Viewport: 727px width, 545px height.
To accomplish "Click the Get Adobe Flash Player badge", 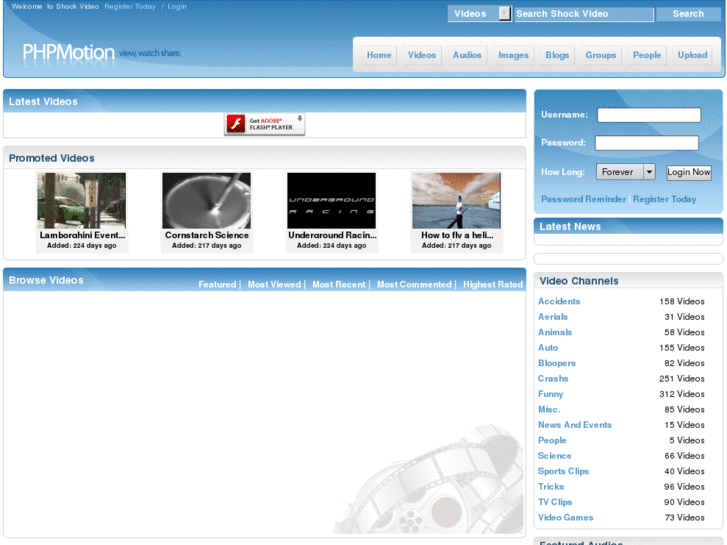I will (264, 124).
